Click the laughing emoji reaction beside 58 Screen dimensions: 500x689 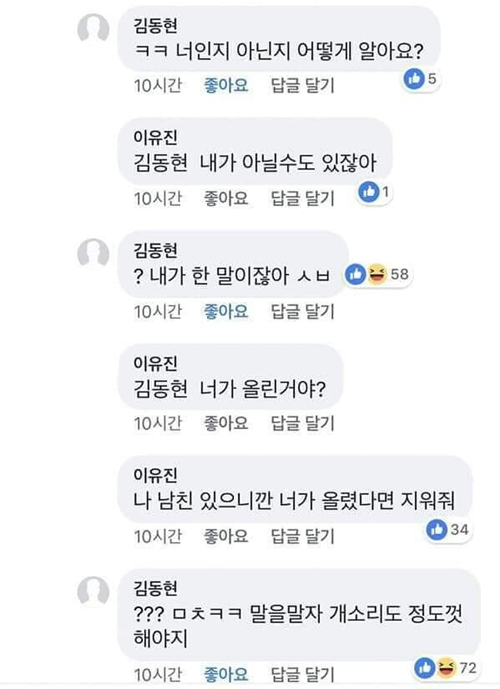(377, 274)
